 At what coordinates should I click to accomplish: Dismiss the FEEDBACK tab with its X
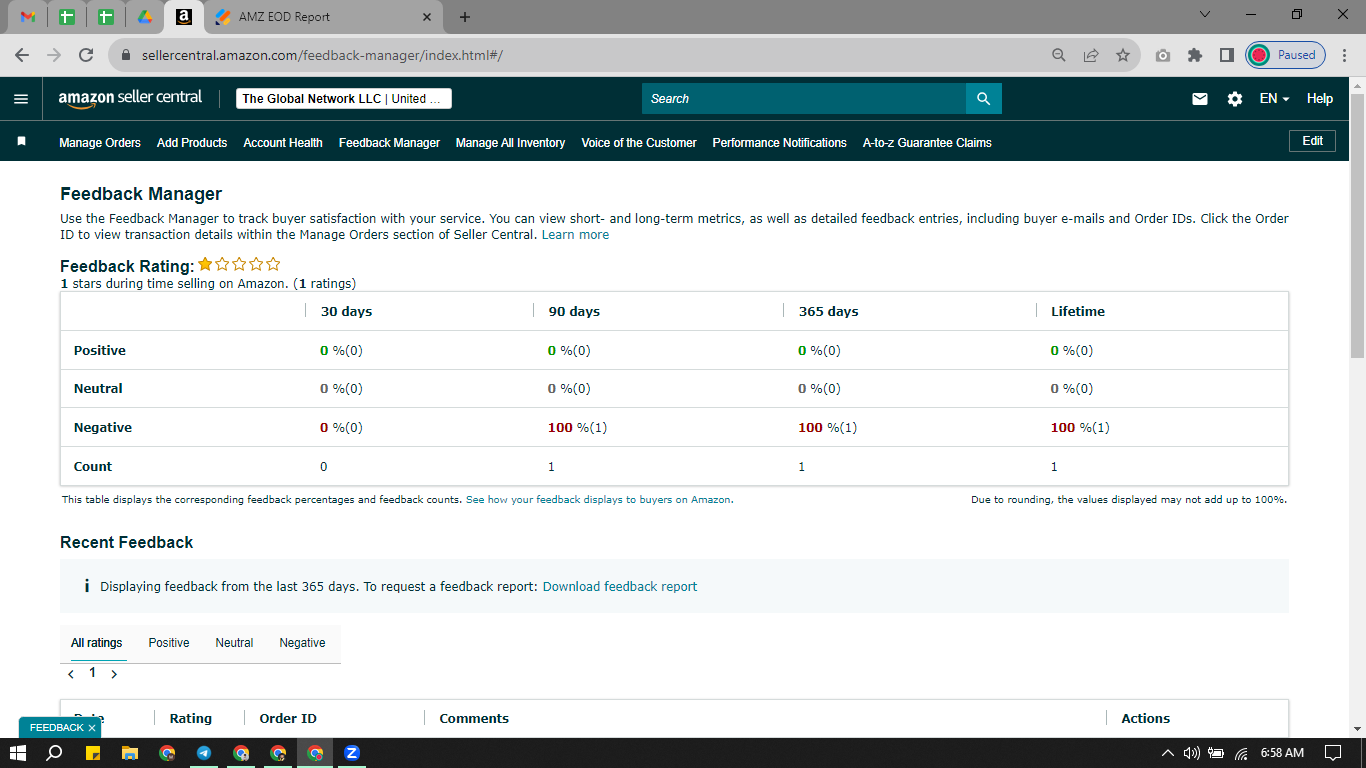tap(92, 728)
